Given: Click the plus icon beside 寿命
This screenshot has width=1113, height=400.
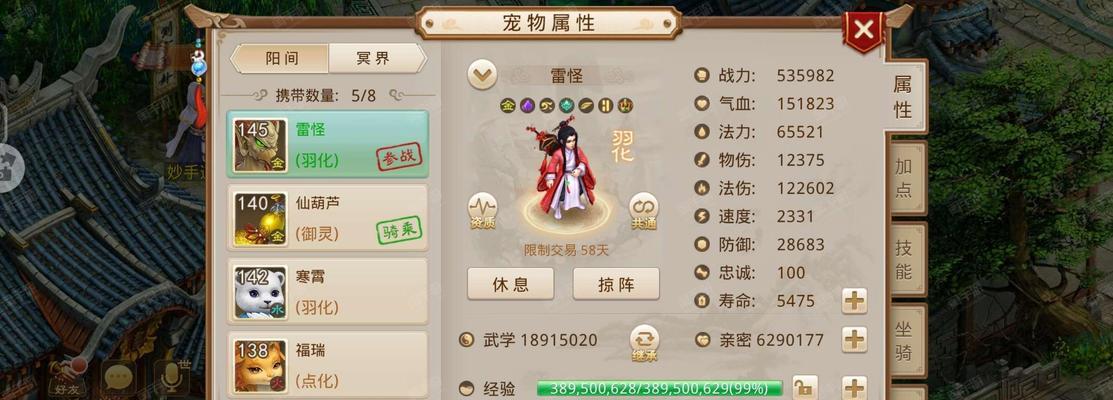Looking at the screenshot, I should pos(855,301).
